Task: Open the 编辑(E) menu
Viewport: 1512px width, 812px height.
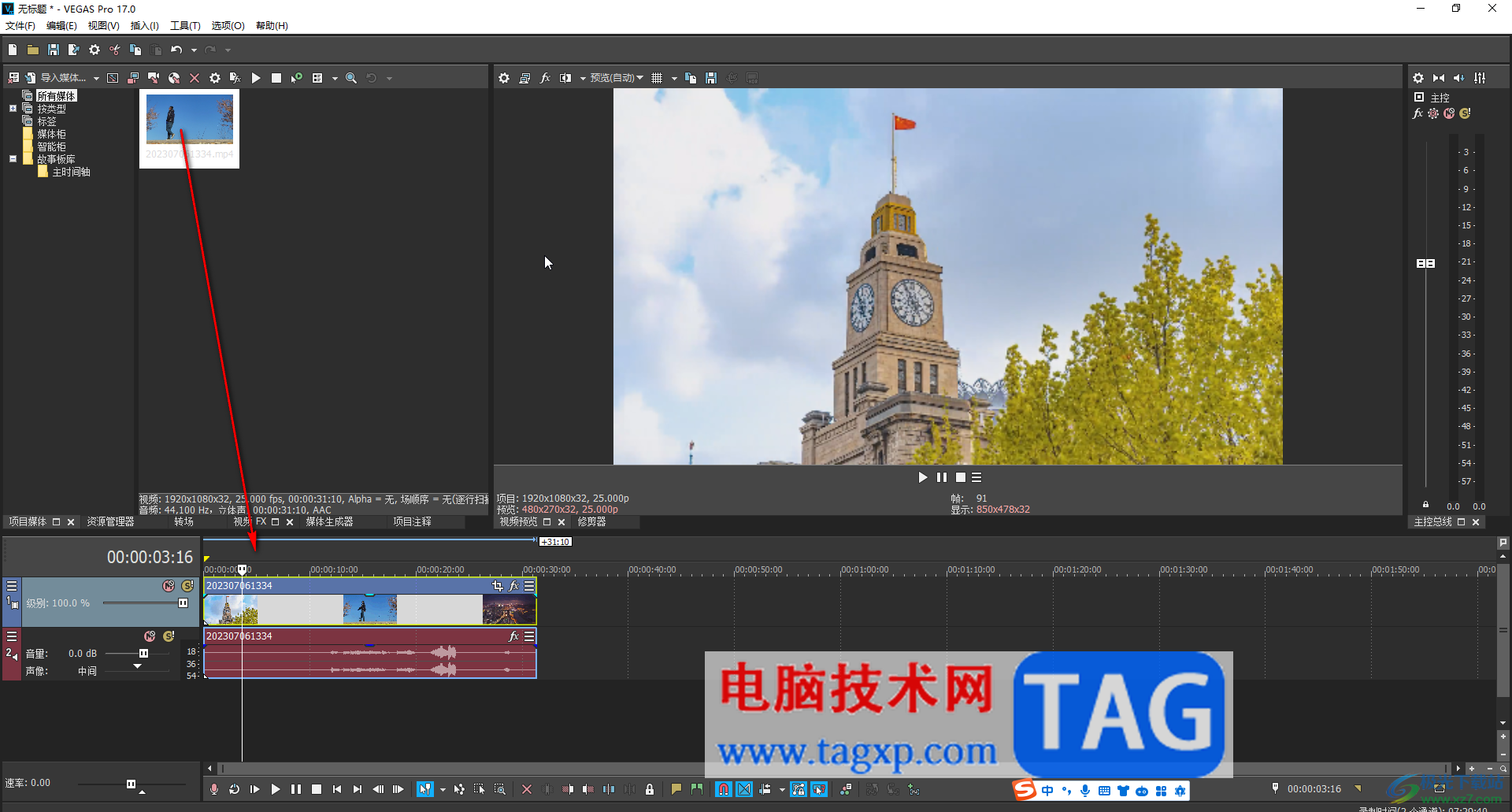Action: [61, 26]
